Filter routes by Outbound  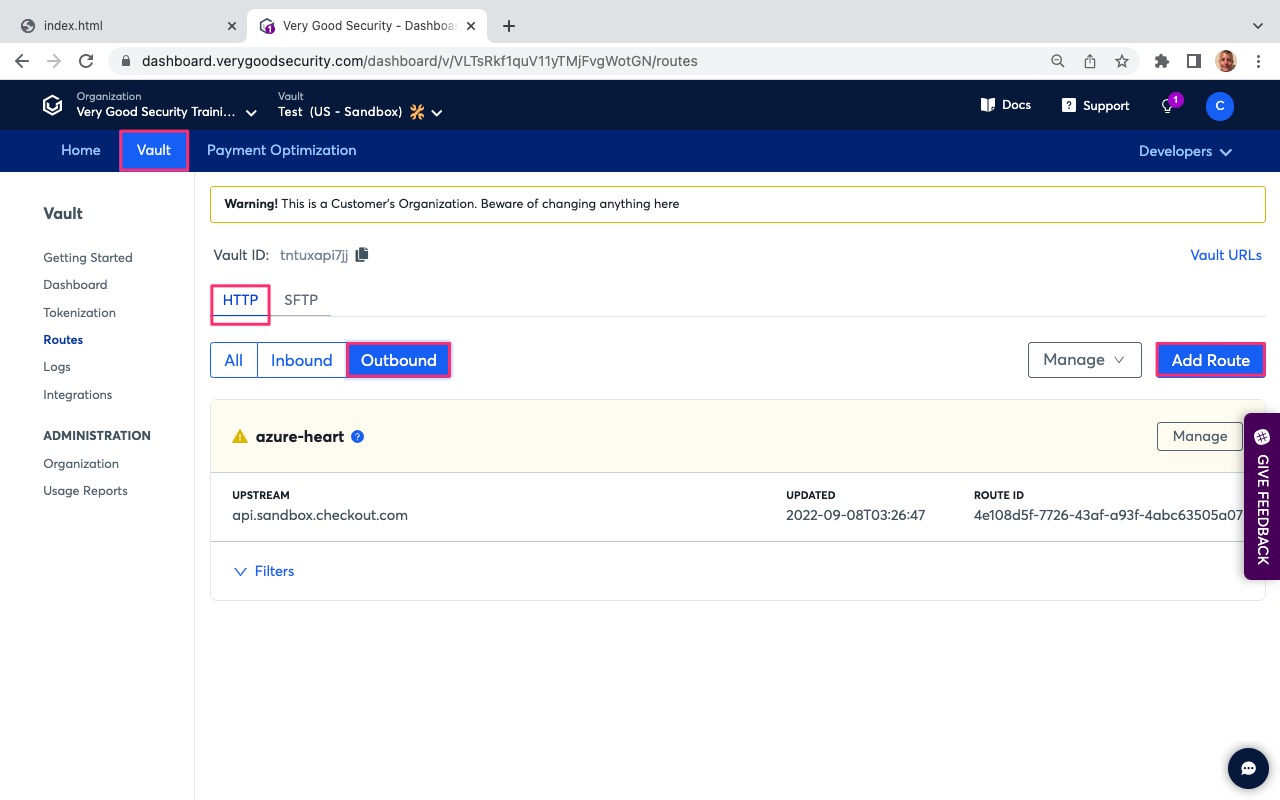tap(399, 360)
